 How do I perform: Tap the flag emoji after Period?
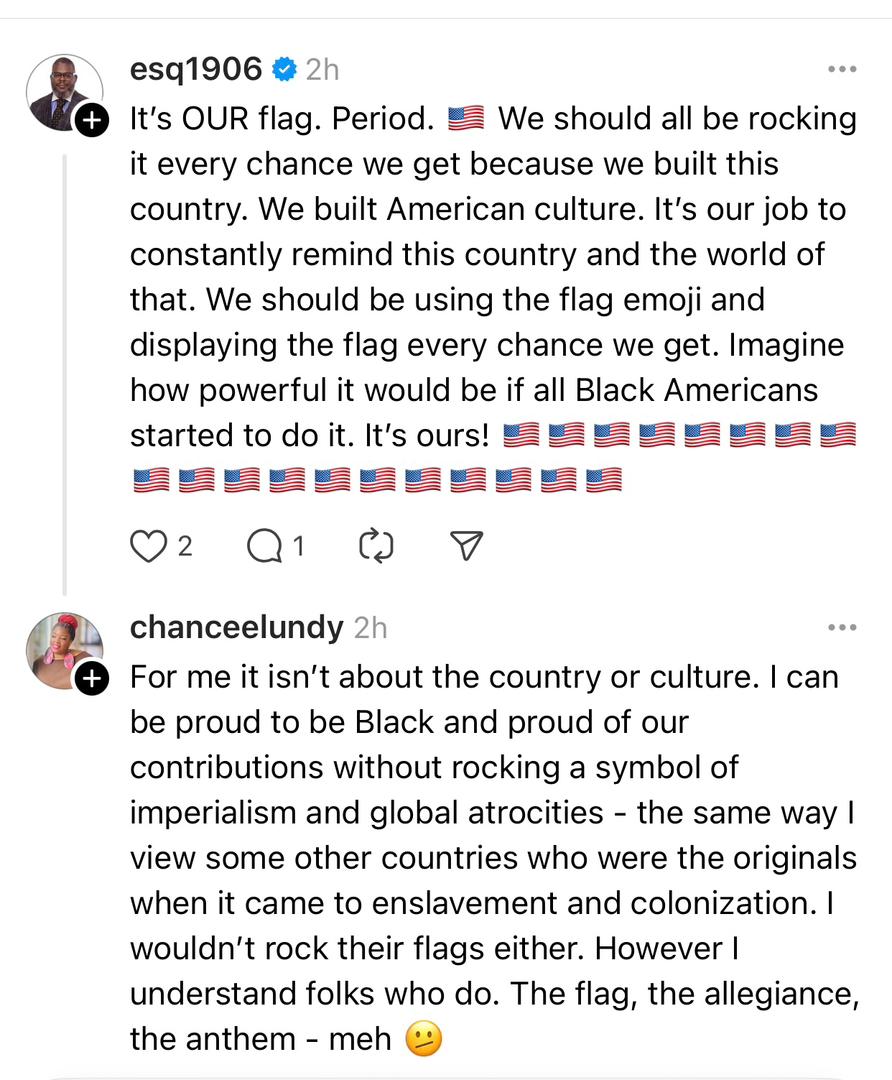click(x=466, y=118)
